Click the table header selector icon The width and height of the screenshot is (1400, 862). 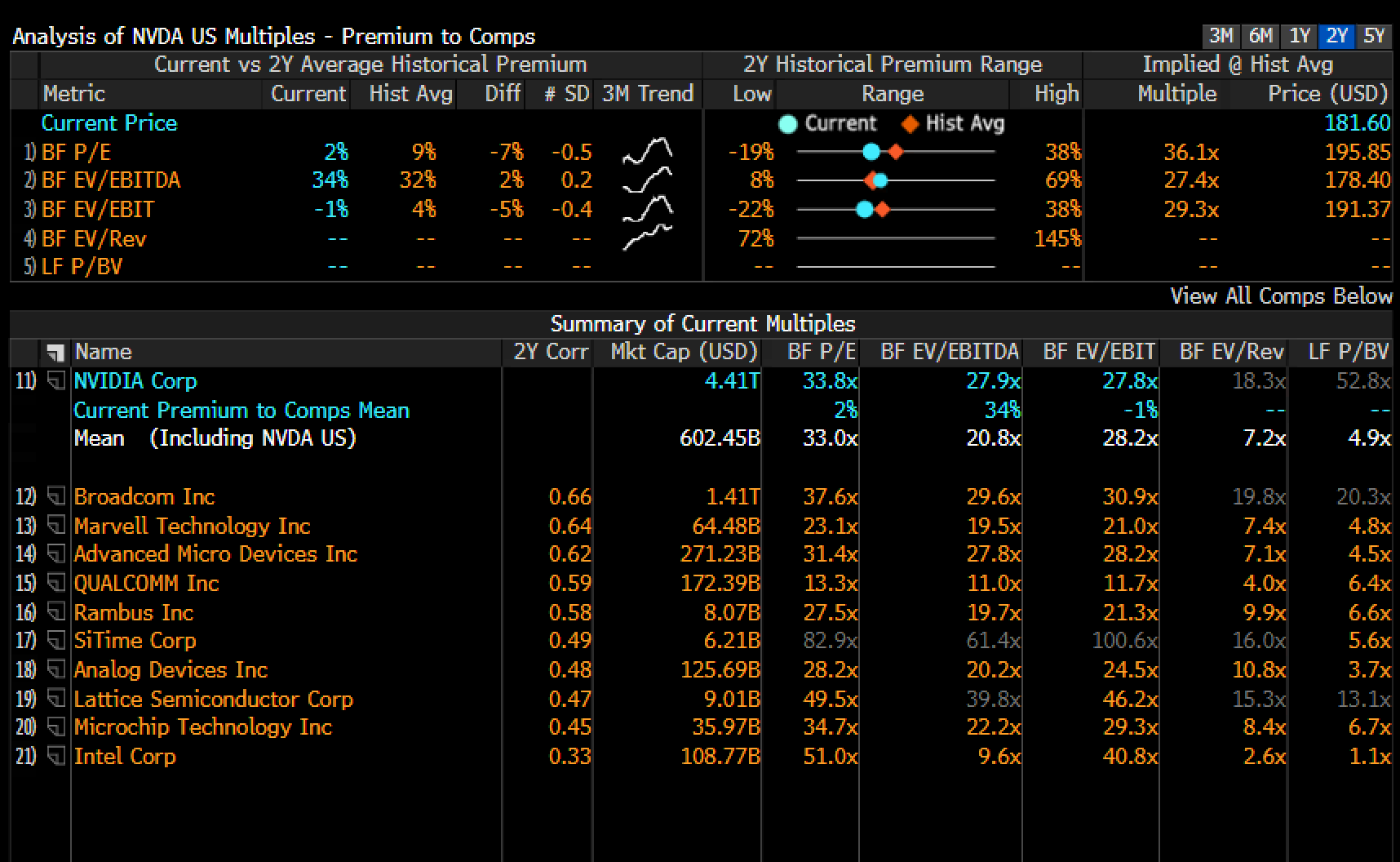(x=55, y=353)
